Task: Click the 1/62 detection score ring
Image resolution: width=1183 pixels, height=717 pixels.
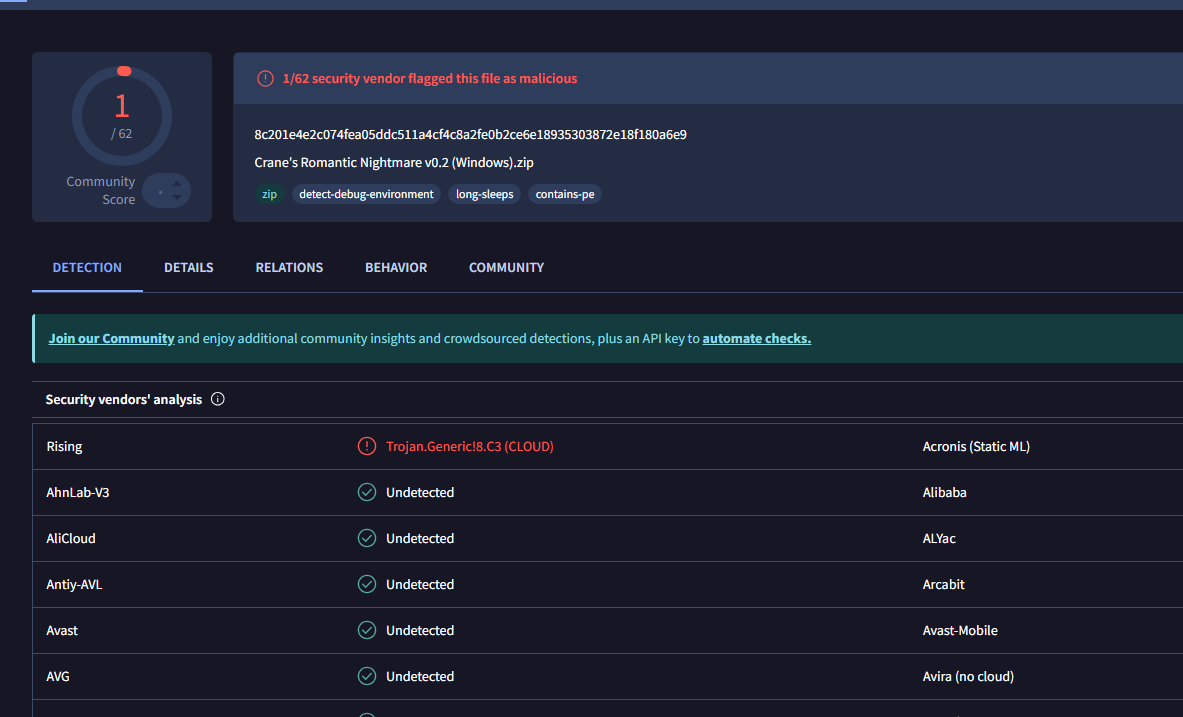Action: pos(122,116)
